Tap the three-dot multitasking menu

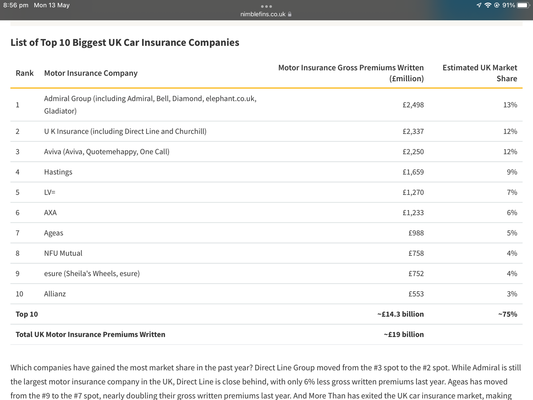[266, 6]
